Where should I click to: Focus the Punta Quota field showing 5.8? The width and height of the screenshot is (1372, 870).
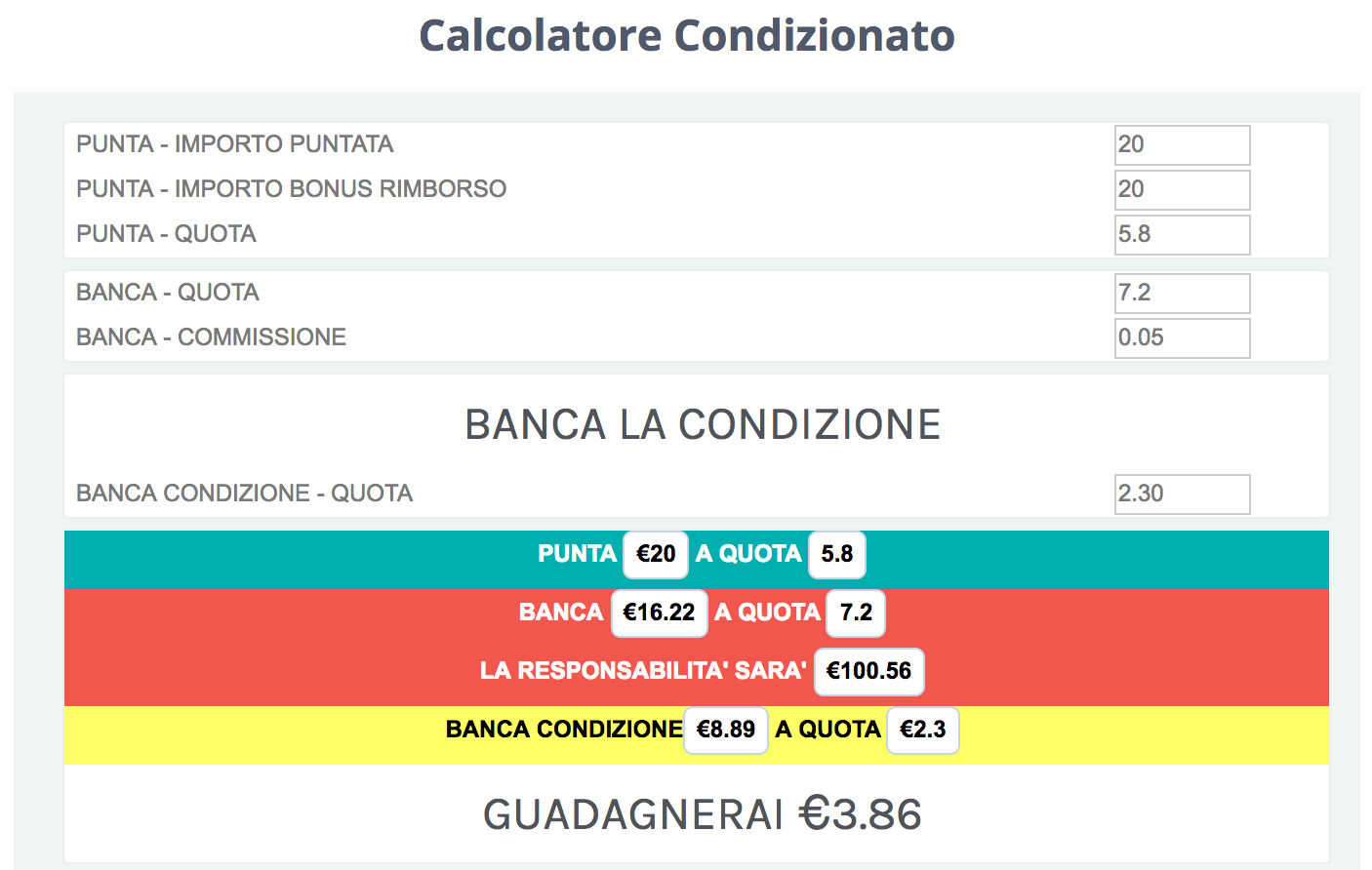point(1182,235)
